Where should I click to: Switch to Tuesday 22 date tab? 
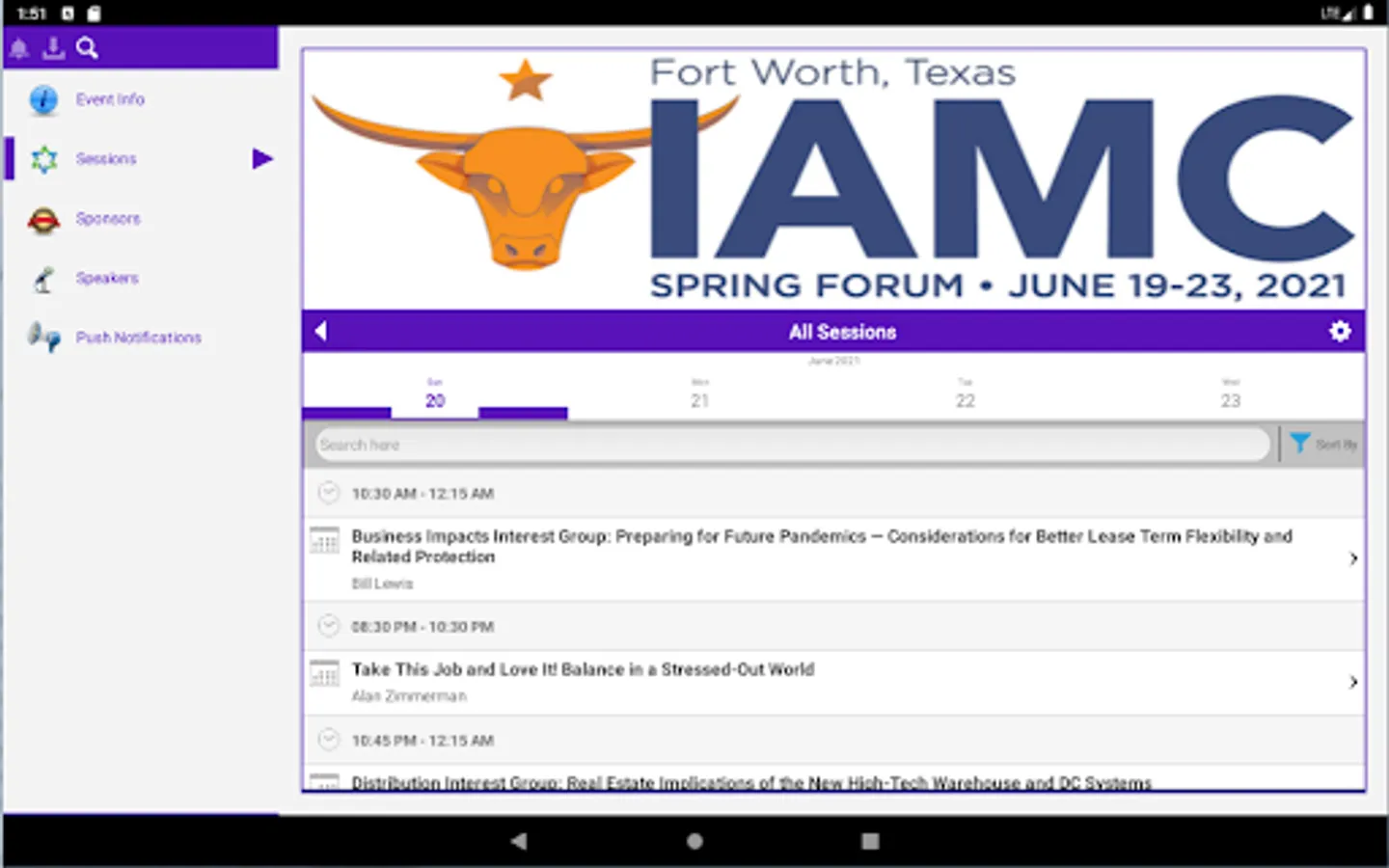(966, 393)
